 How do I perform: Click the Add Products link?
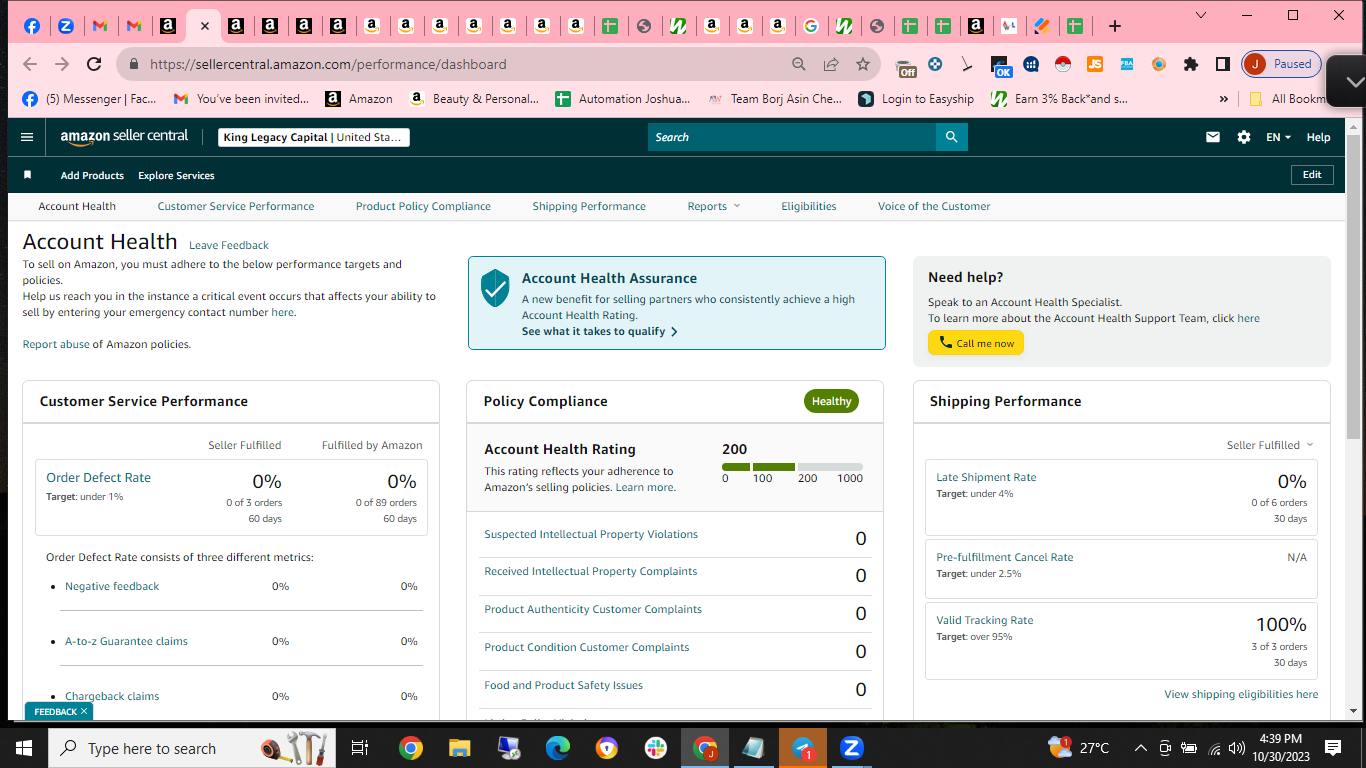[92, 175]
